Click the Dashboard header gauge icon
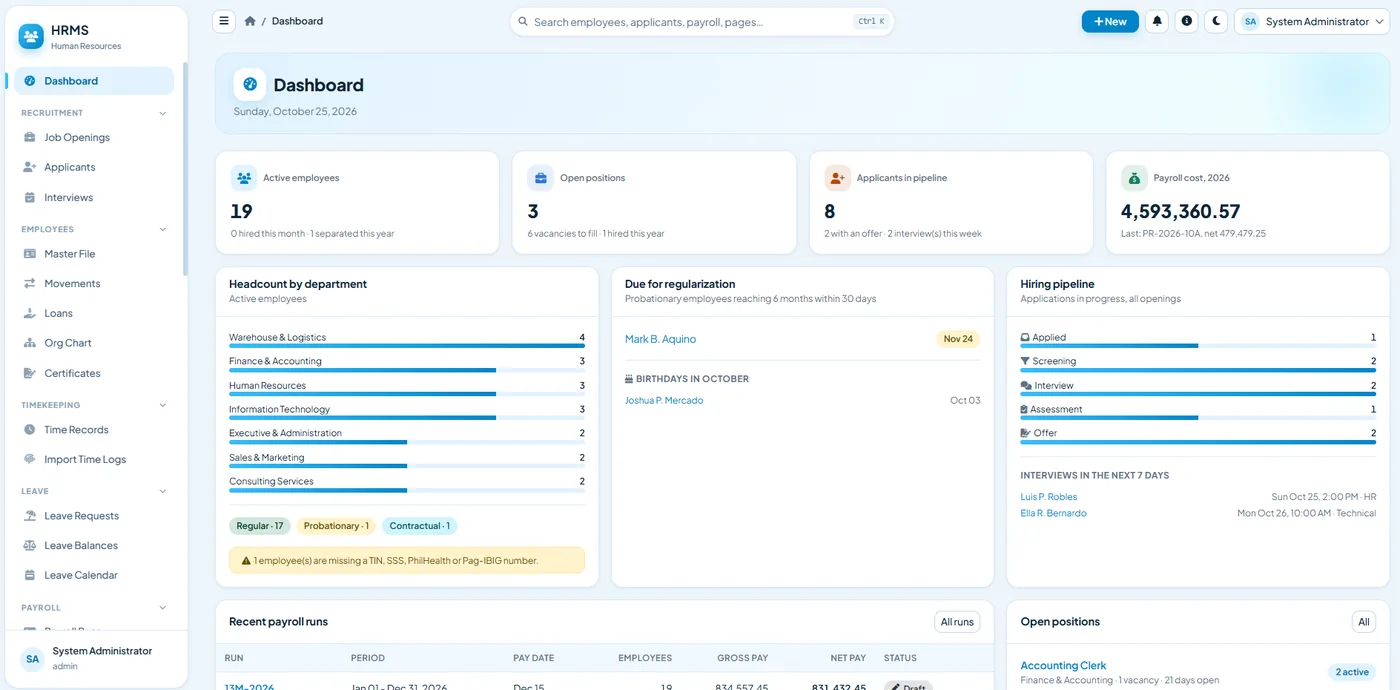The height and width of the screenshot is (690, 1400). 250,85
